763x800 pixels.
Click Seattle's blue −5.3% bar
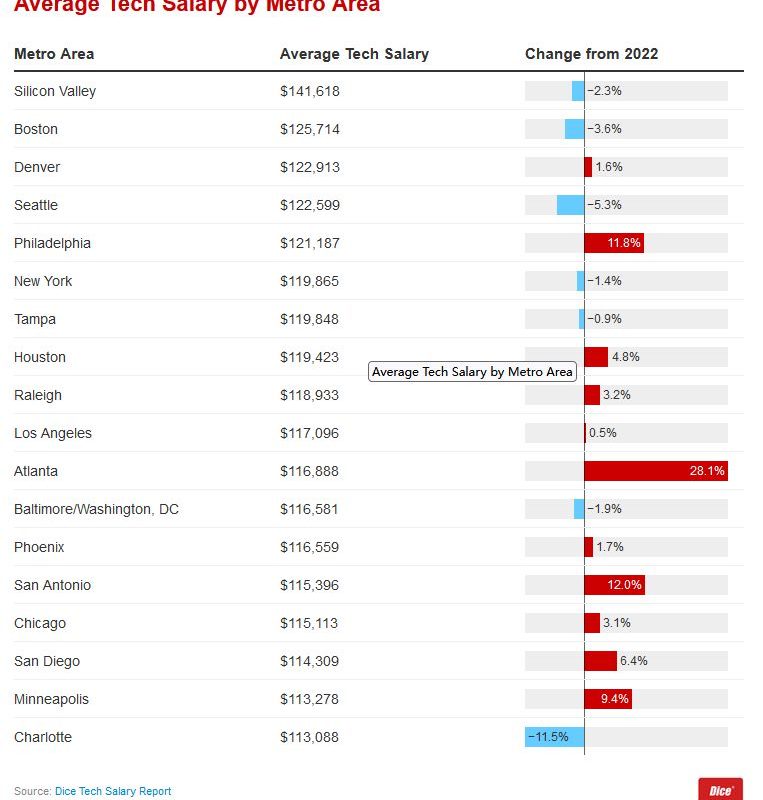point(571,205)
